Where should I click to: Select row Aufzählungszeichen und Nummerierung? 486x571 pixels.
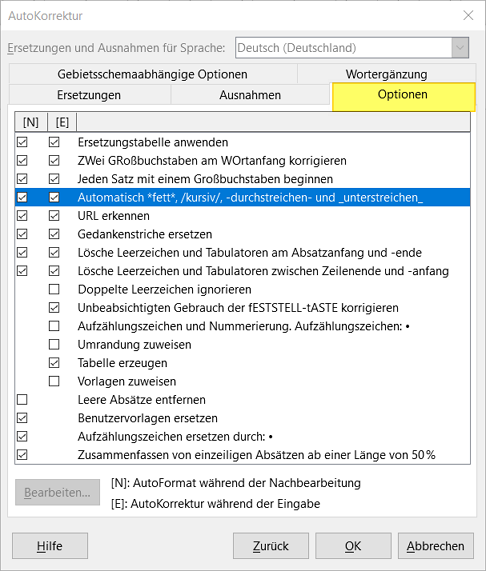click(x=244, y=326)
